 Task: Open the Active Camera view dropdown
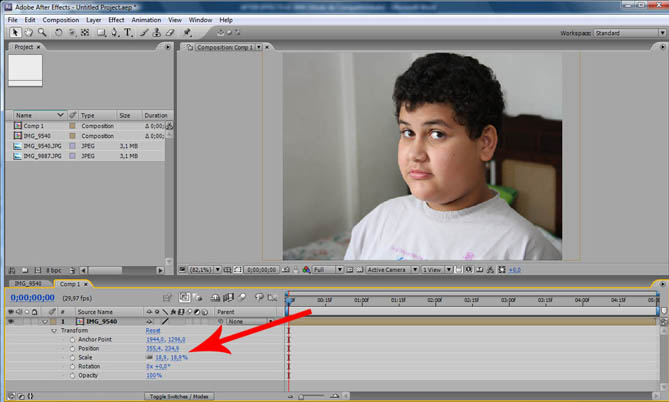pyautogui.click(x=388, y=269)
